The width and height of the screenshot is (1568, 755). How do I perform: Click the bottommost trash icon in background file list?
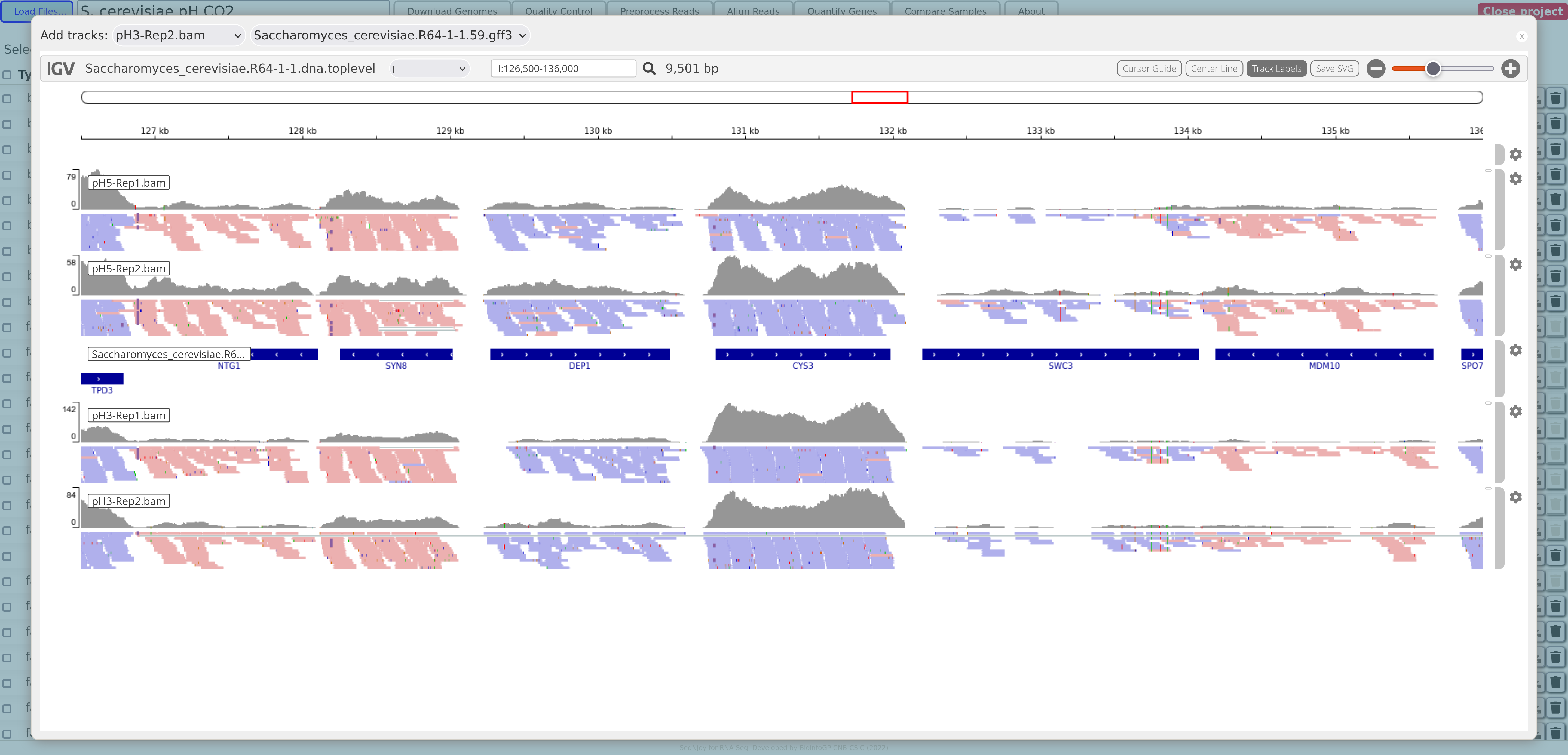point(1555,733)
